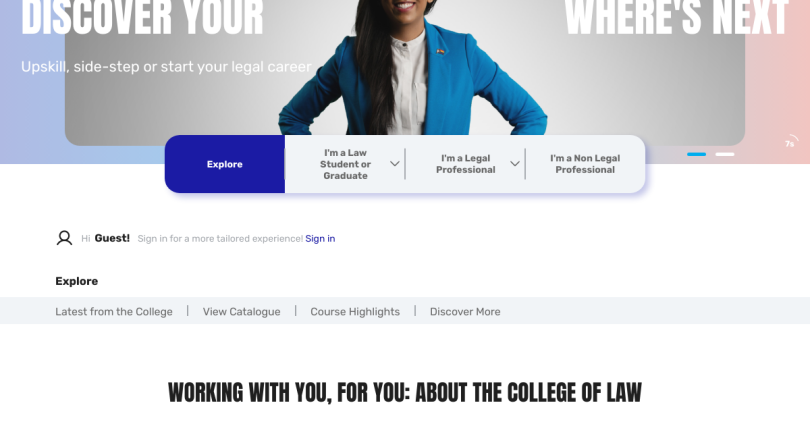810x424 pixels.
Task: Click the Working With You, For You heading
Action: tap(405, 392)
